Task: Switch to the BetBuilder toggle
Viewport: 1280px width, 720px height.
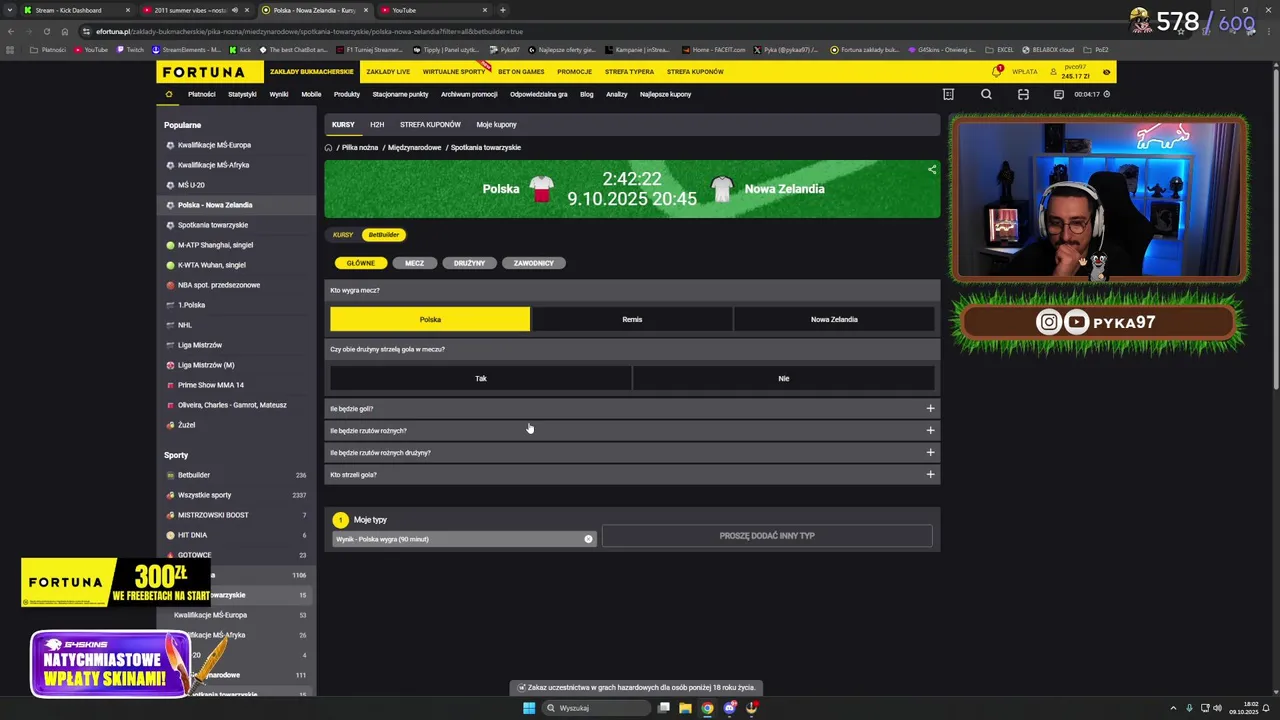Action: [x=384, y=235]
